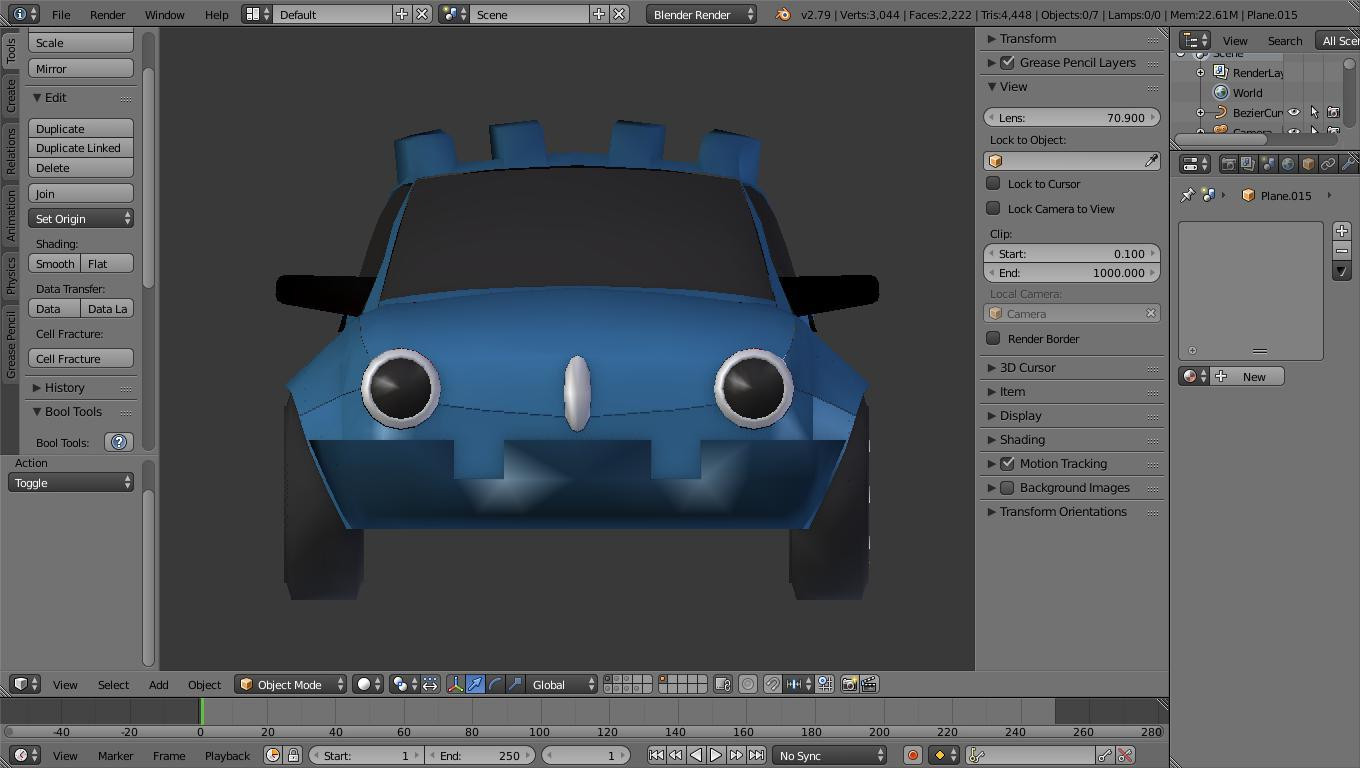Click the delete keyframe crossed-key icon
1360x768 pixels.
tap(1126, 755)
